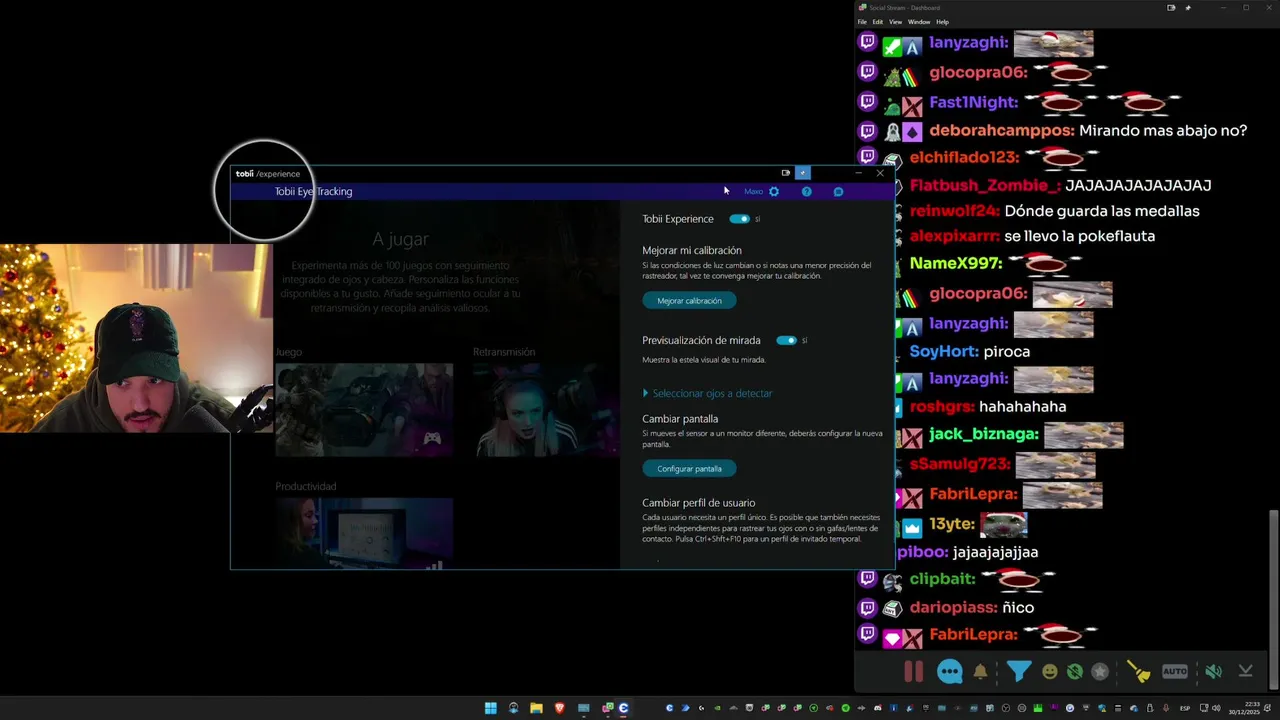The width and height of the screenshot is (1280, 720).
Task: Click username reinwolf24 in chat
Action: tap(954, 212)
